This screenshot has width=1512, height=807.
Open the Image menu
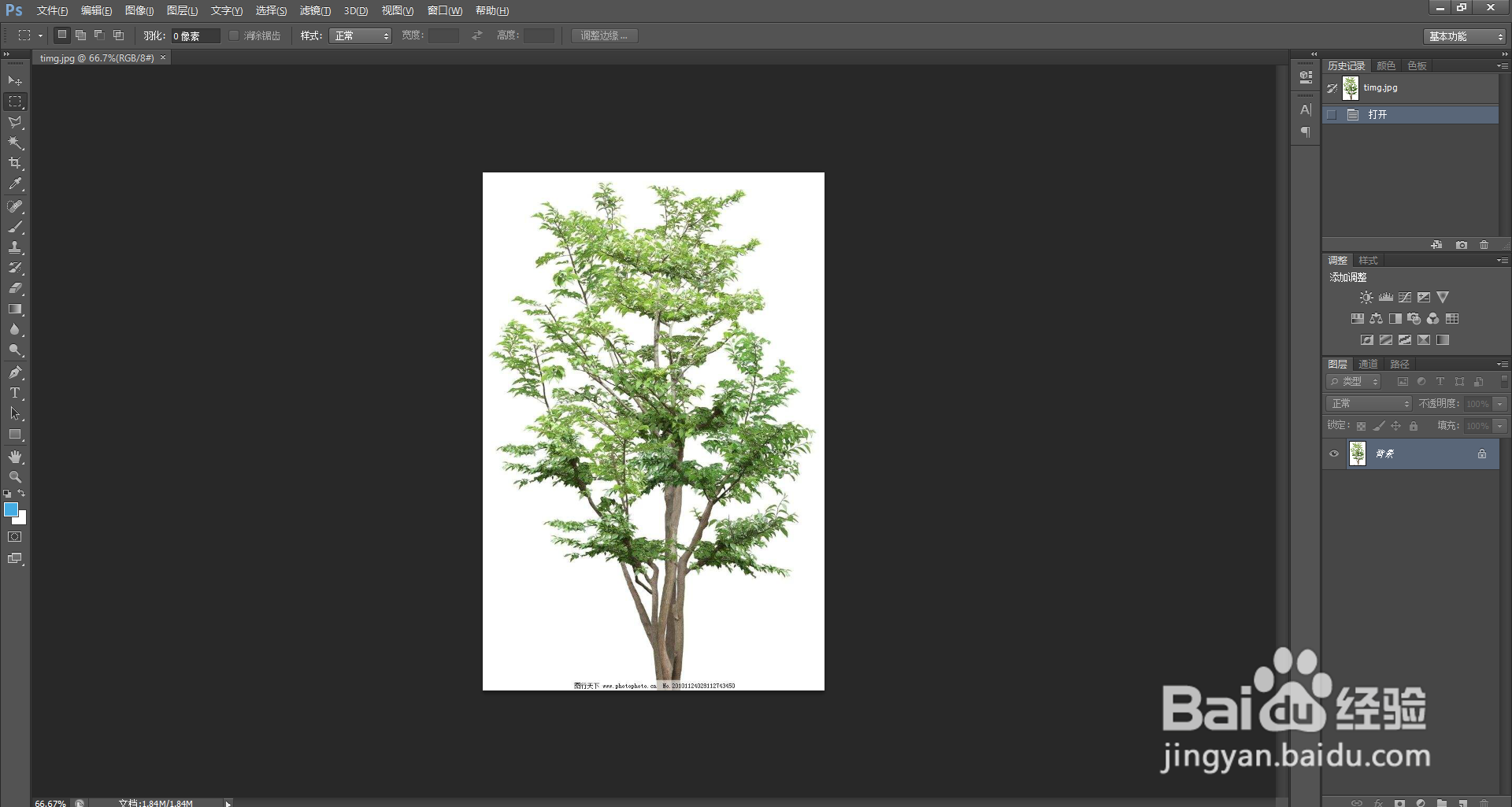[139, 11]
